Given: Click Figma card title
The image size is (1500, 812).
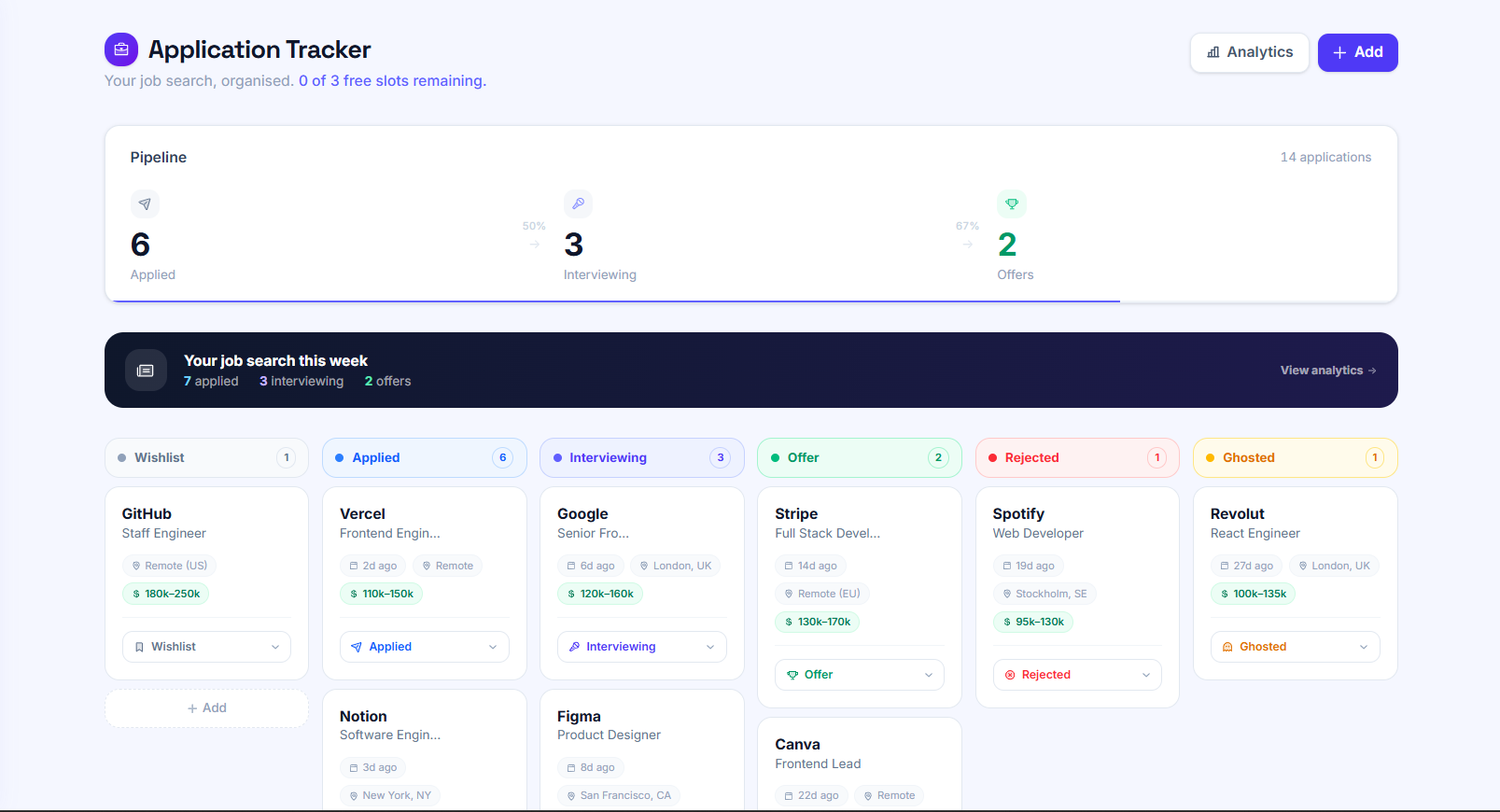Looking at the screenshot, I should coord(579,717).
